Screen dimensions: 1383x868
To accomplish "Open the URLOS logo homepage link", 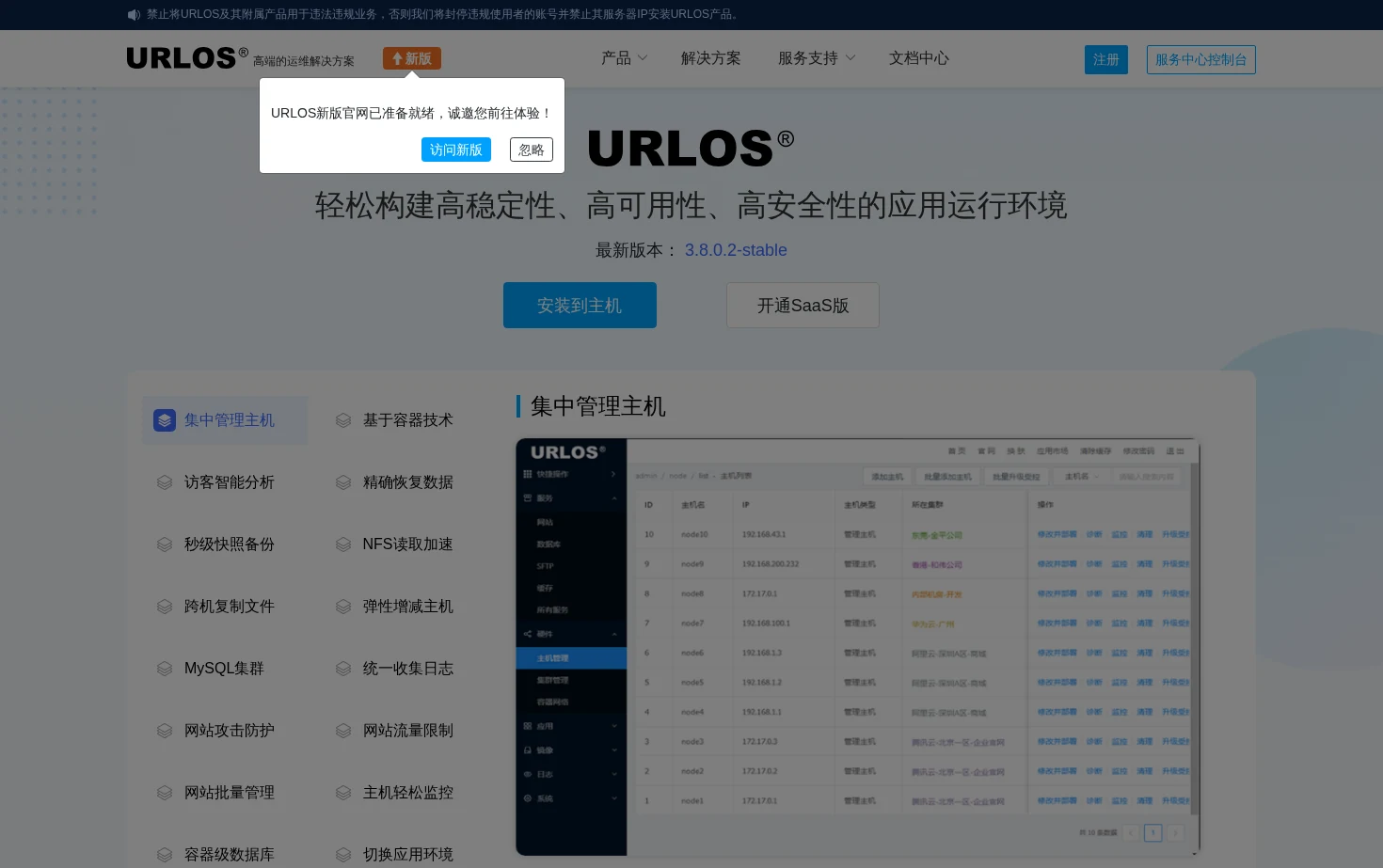I will coord(187,58).
